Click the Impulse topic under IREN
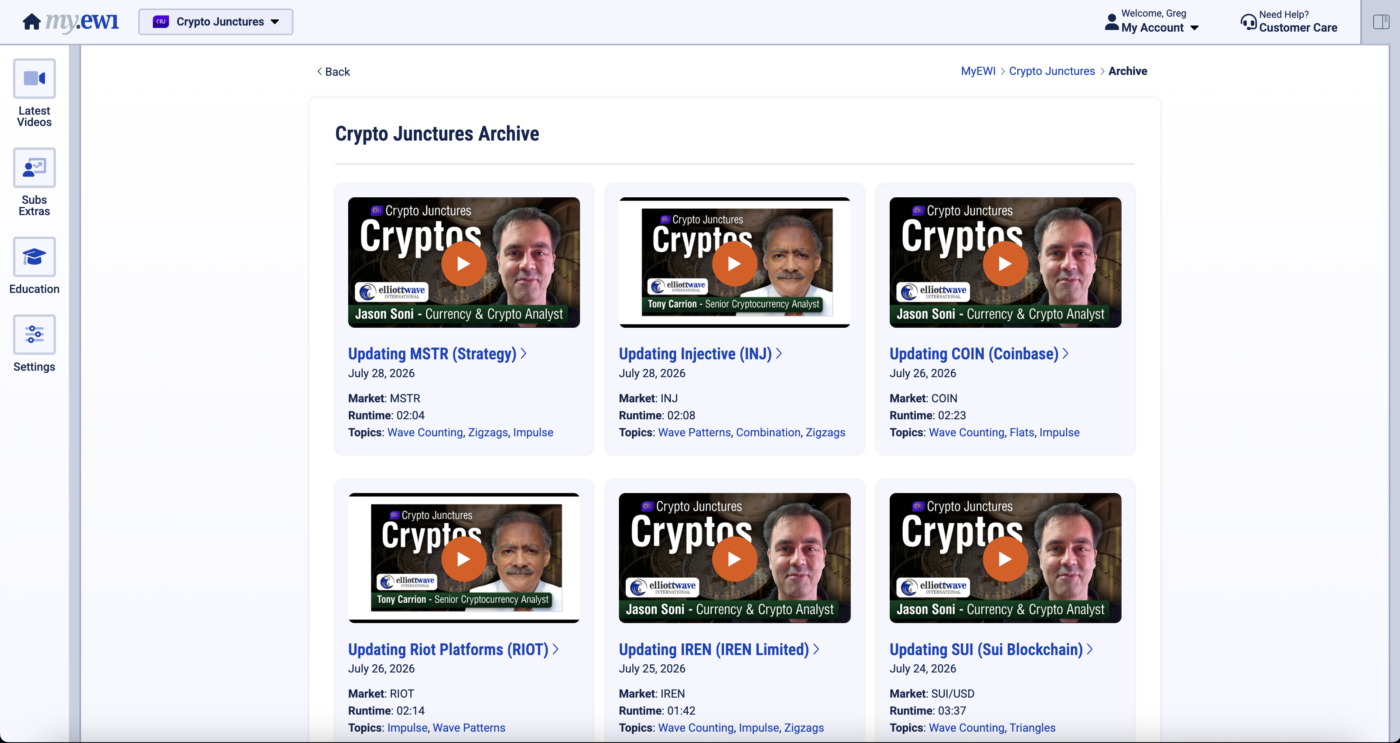Viewport: 1400px width, 743px height. pos(759,728)
